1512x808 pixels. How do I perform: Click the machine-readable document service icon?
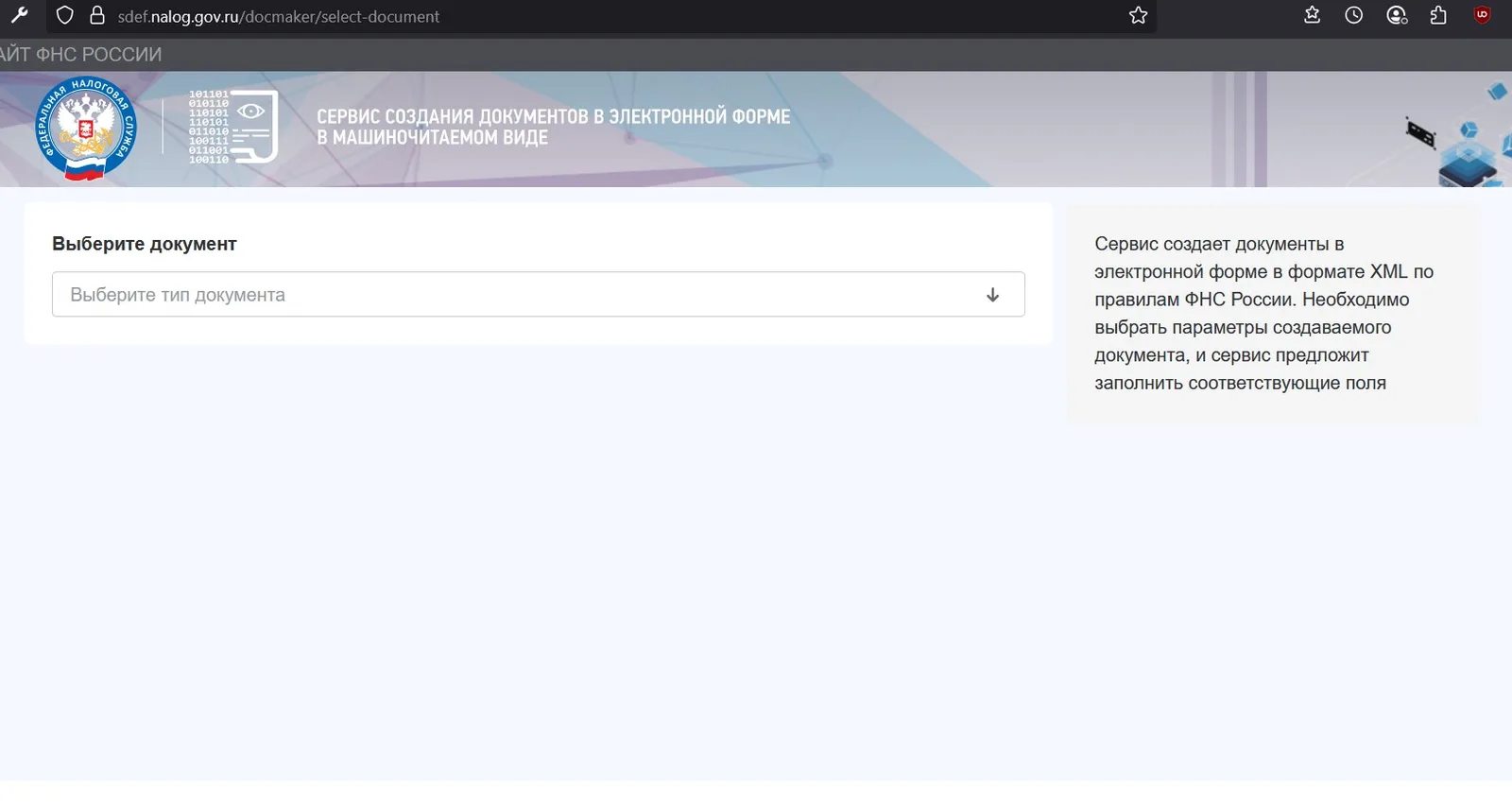point(233,127)
